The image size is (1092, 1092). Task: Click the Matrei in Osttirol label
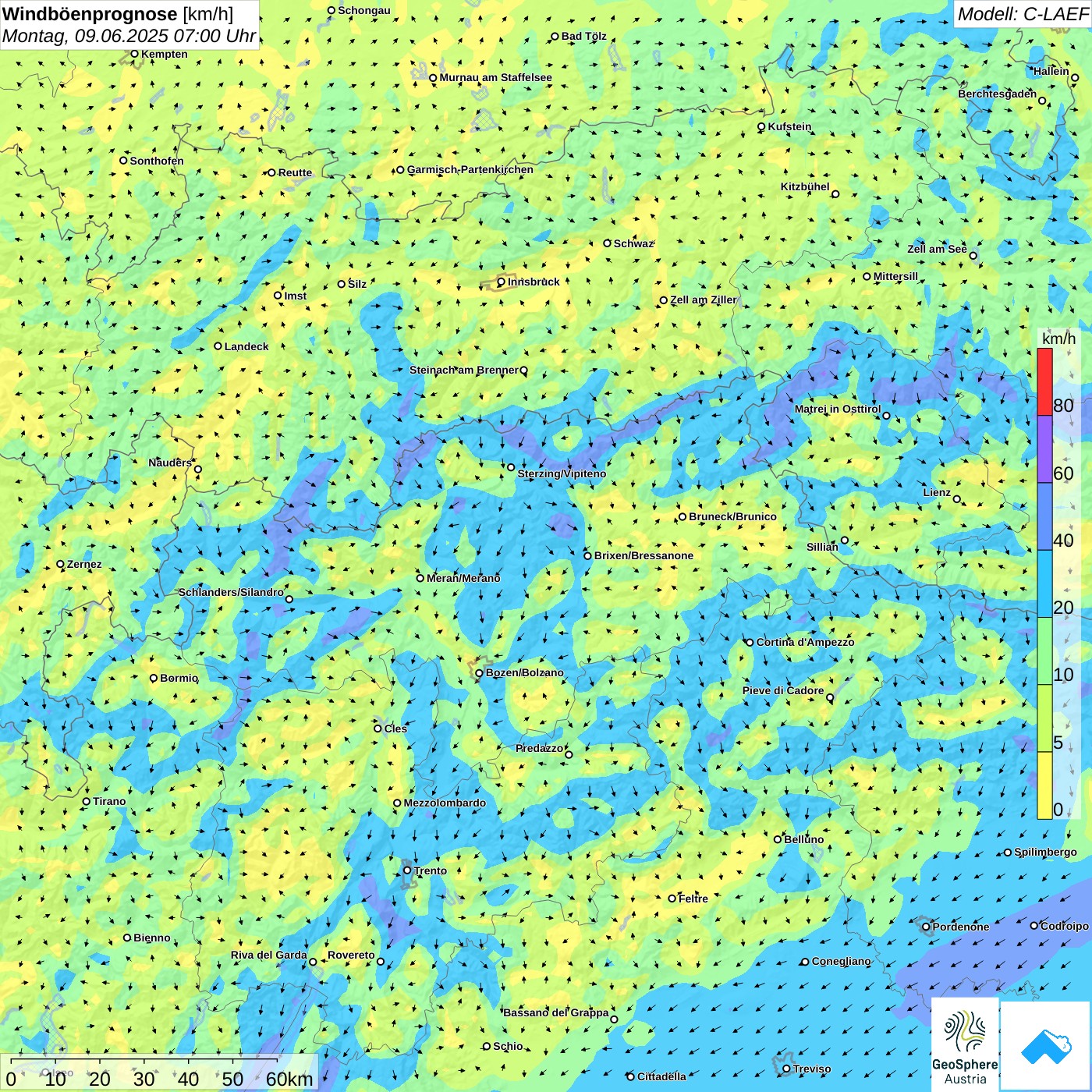[x=838, y=409]
